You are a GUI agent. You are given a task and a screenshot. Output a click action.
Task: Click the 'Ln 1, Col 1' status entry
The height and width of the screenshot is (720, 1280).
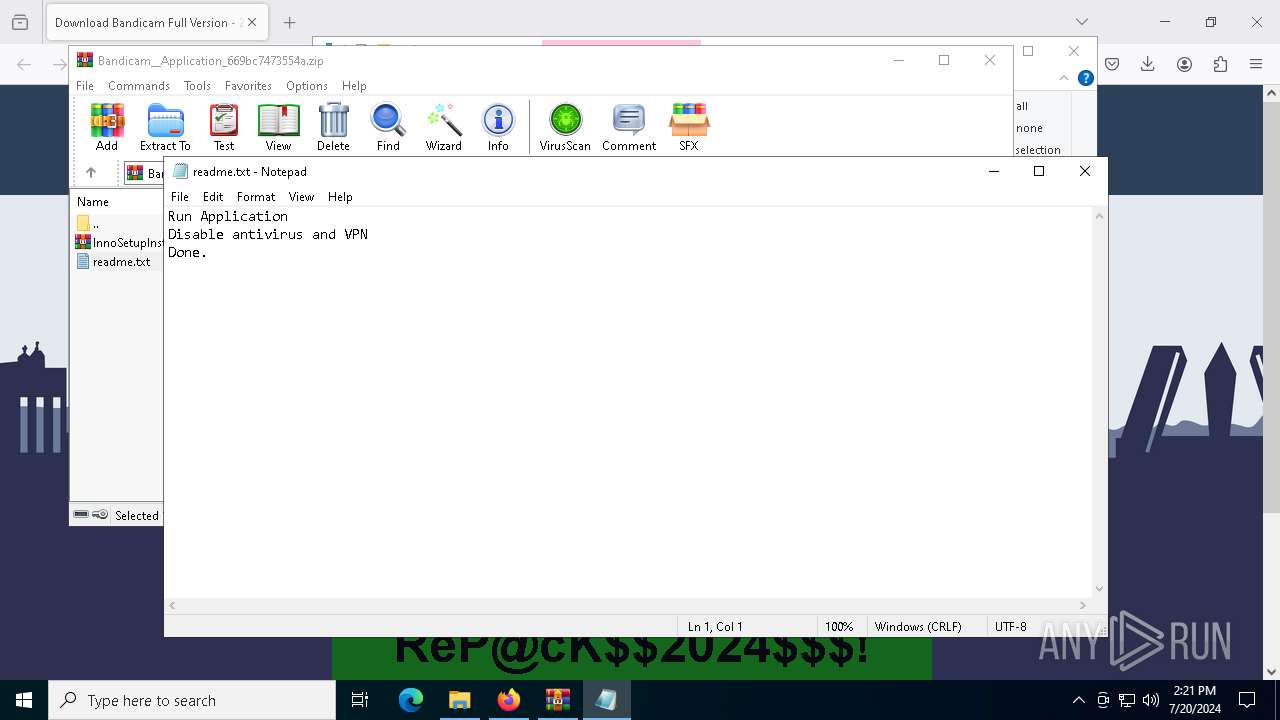coord(715,627)
